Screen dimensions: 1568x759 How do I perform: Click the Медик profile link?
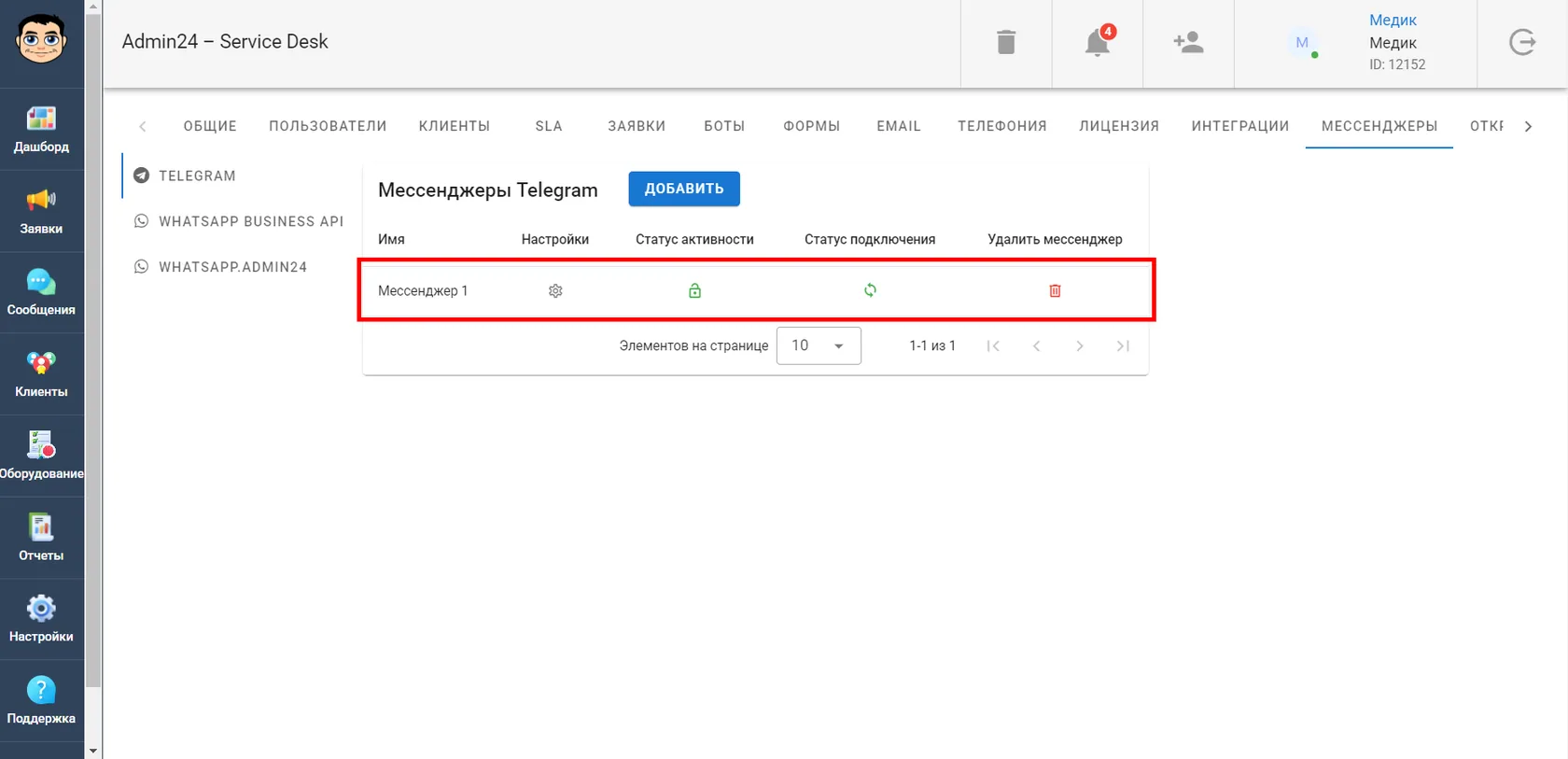(1393, 20)
